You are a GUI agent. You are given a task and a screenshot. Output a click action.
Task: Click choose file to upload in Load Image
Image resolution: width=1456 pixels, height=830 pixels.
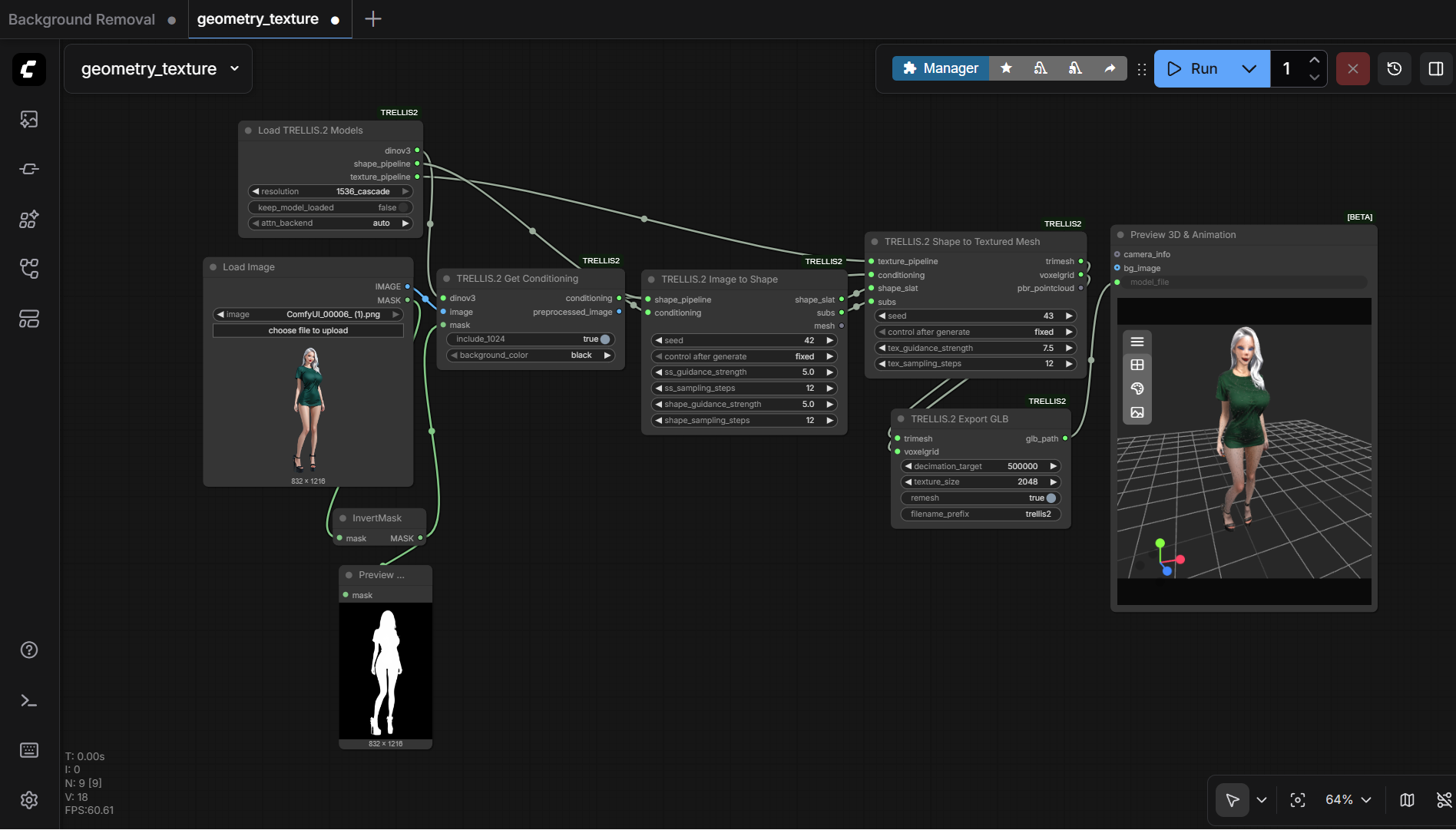click(307, 330)
